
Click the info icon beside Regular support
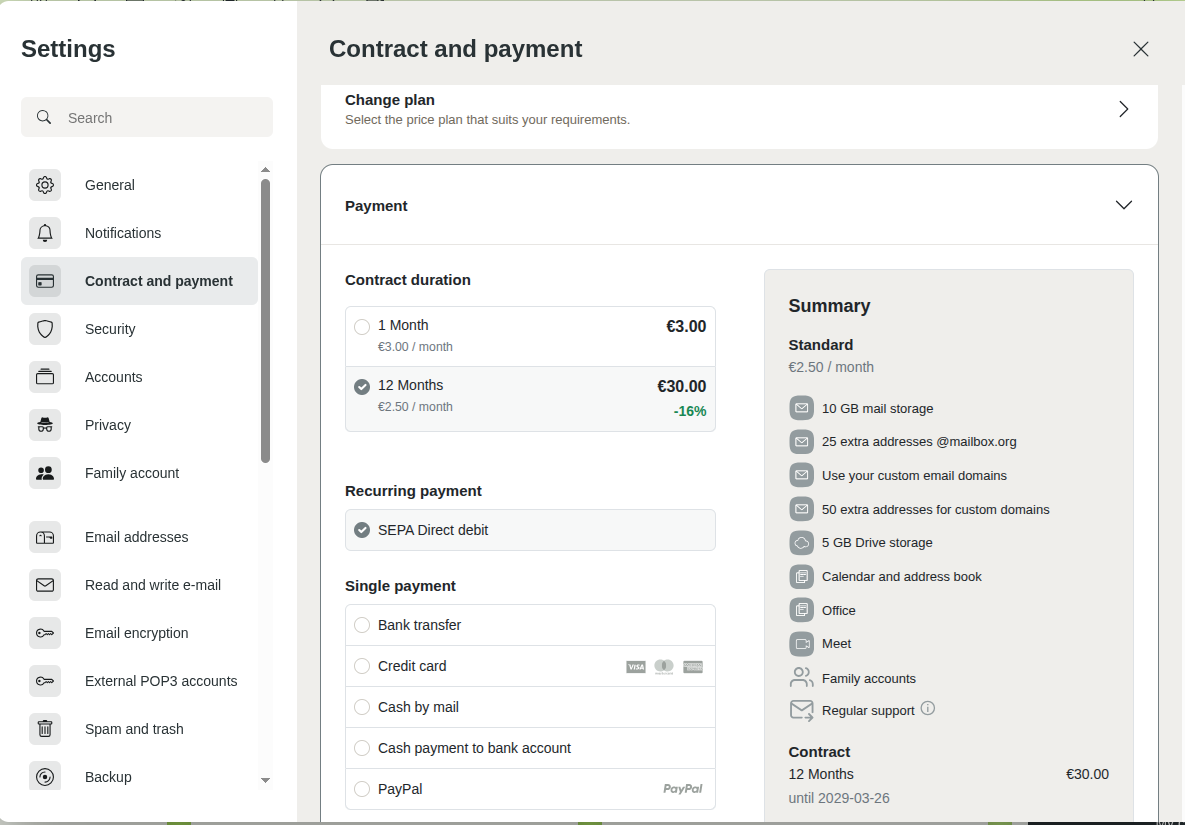click(928, 709)
